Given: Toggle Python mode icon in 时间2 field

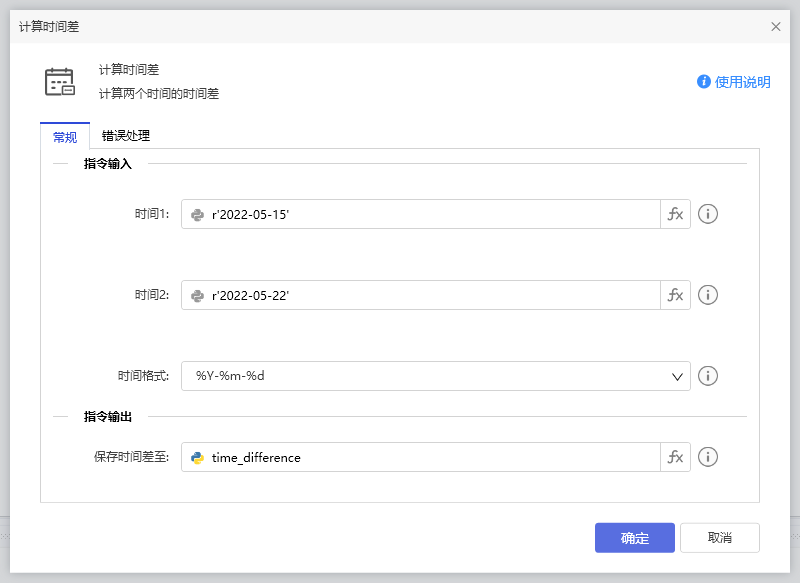Looking at the screenshot, I should tap(198, 295).
